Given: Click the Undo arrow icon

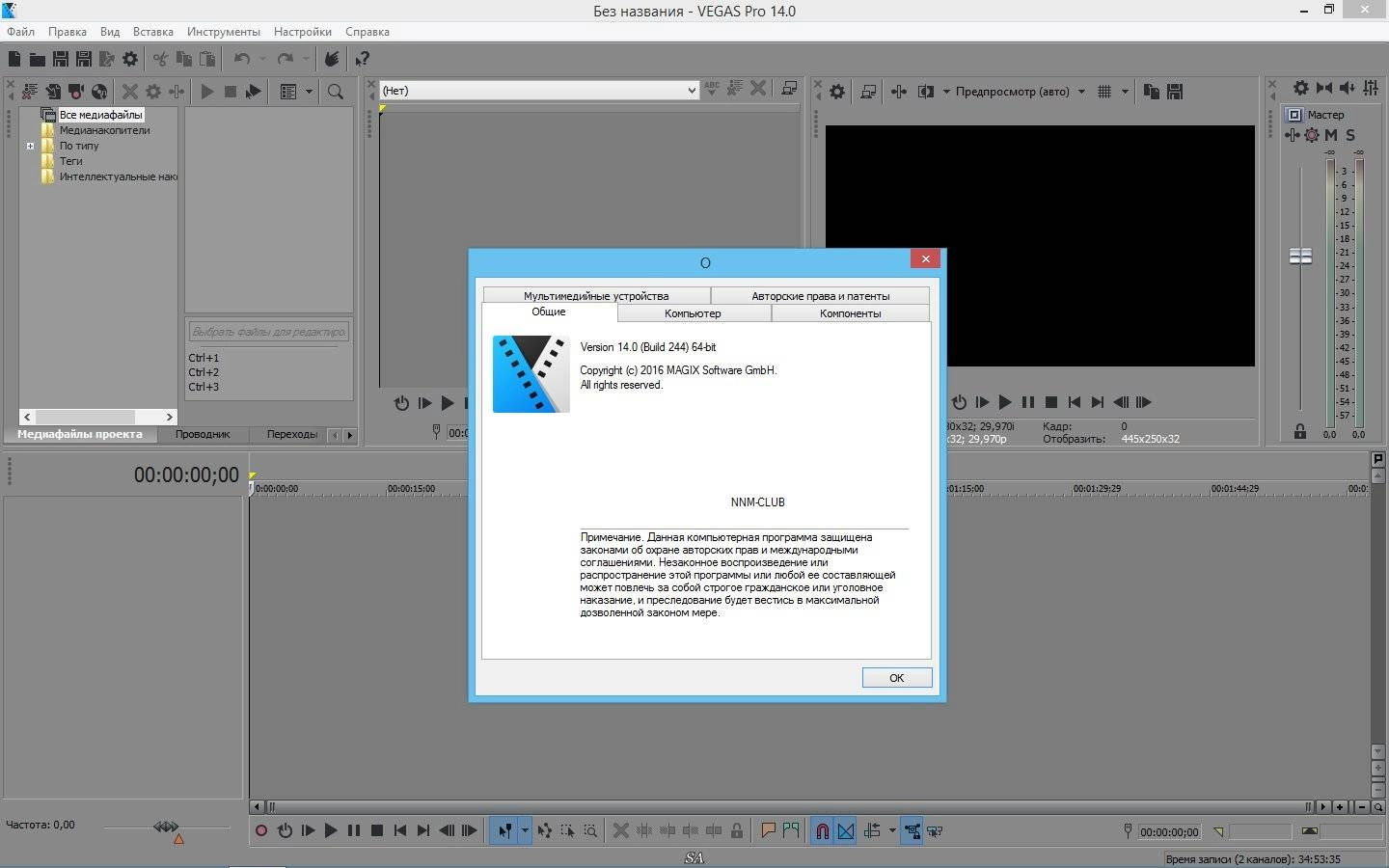Looking at the screenshot, I should (x=242, y=59).
